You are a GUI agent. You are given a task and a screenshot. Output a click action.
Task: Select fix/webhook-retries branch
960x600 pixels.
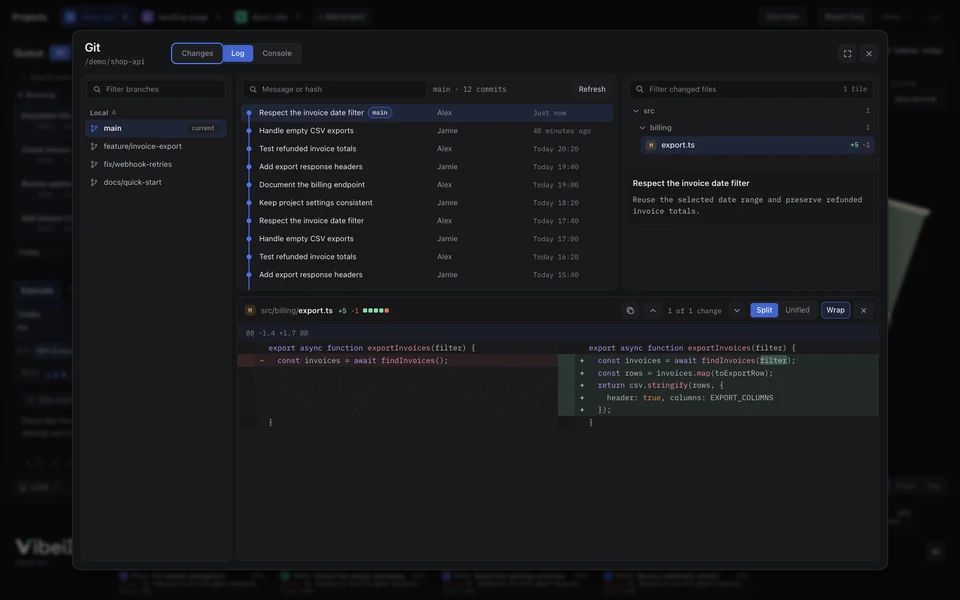[x=156, y=164]
